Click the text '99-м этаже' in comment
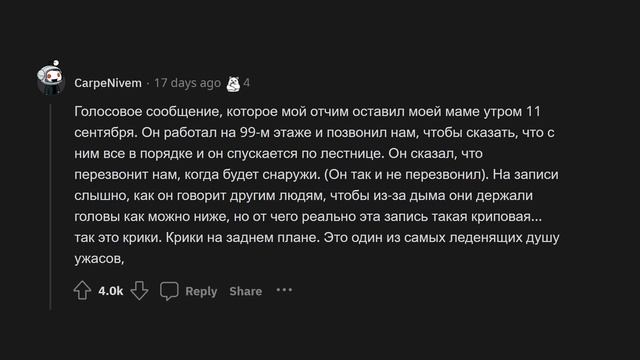 pyautogui.click(x=275, y=133)
